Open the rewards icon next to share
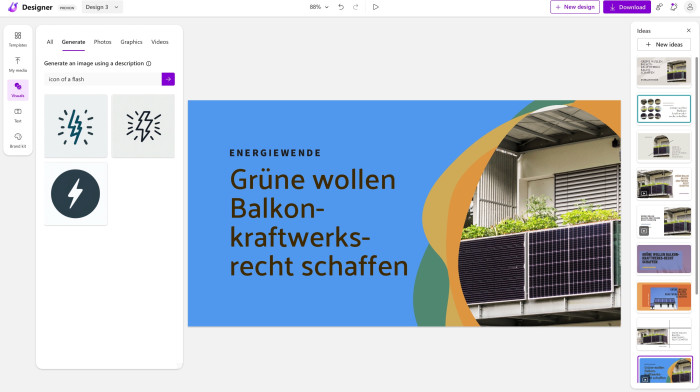 pyautogui.click(x=674, y=7)
